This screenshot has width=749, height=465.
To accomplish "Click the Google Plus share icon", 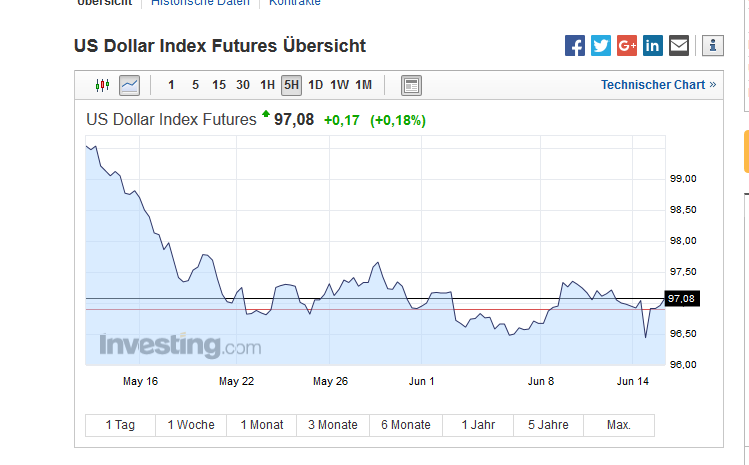I will (627, 45).
